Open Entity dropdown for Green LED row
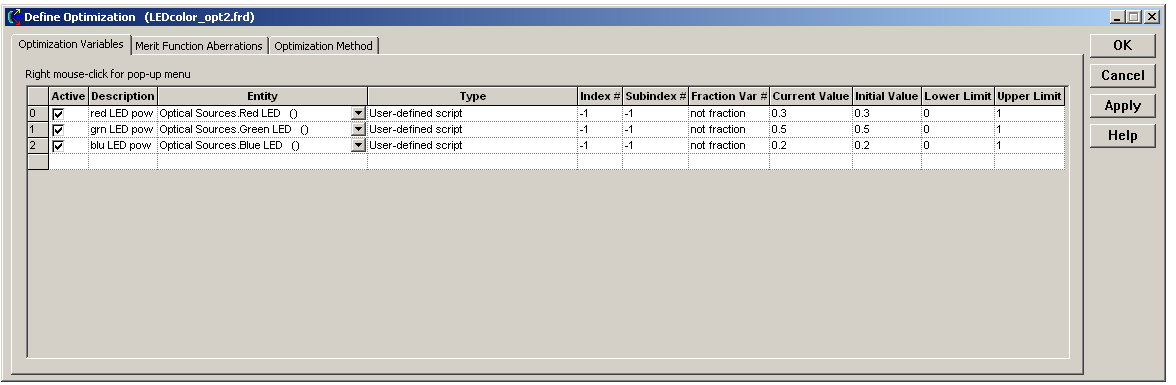The image size is (1176, 385). coord(358,130)
